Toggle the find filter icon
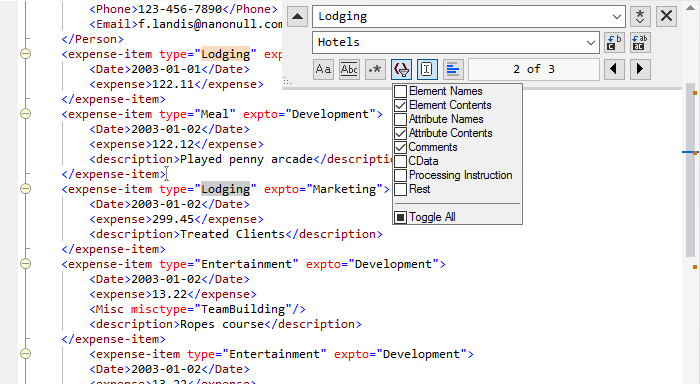The image size is (700, 384). point(401,69)
